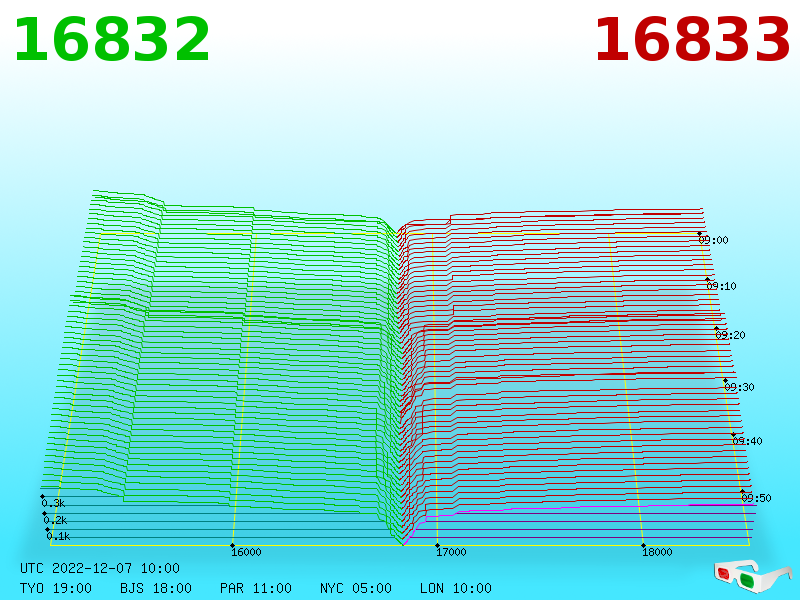This screenshot has height=600, width=800.
Task: Click the BJS 18:00 clock
Action: point(156,588)
